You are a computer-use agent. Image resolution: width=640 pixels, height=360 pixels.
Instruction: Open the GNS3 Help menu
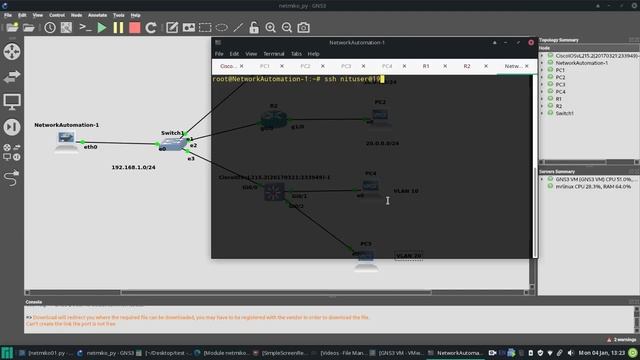136,15
